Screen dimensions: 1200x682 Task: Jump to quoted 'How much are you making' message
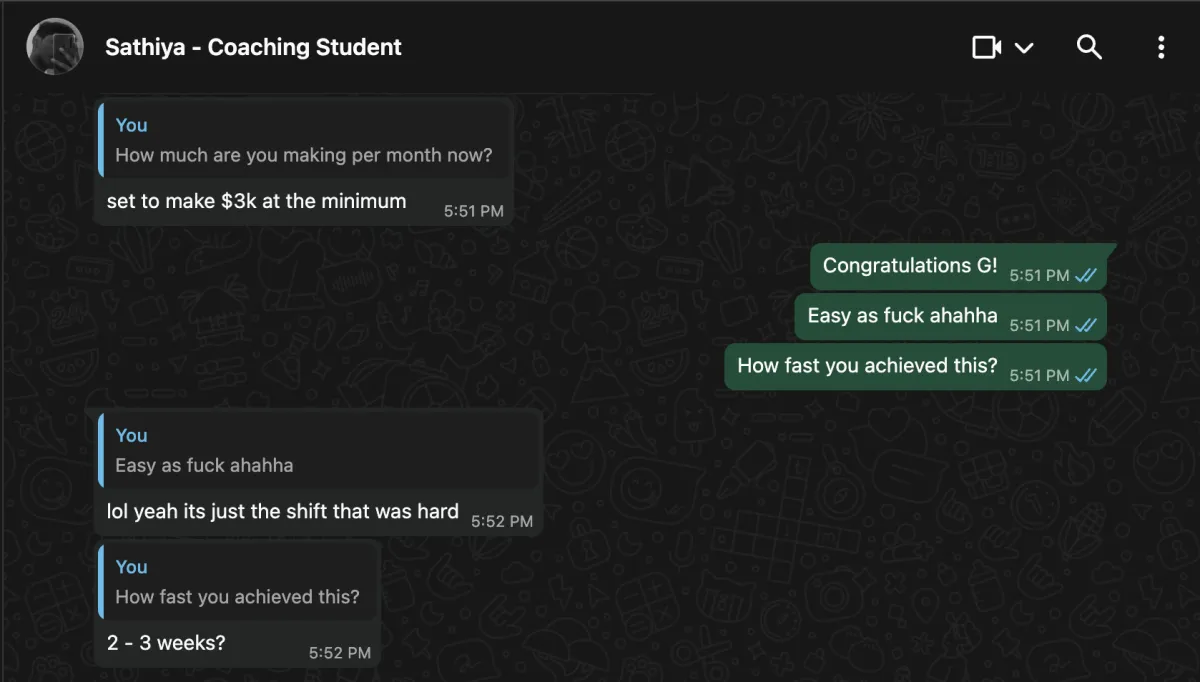pos(304,141)
